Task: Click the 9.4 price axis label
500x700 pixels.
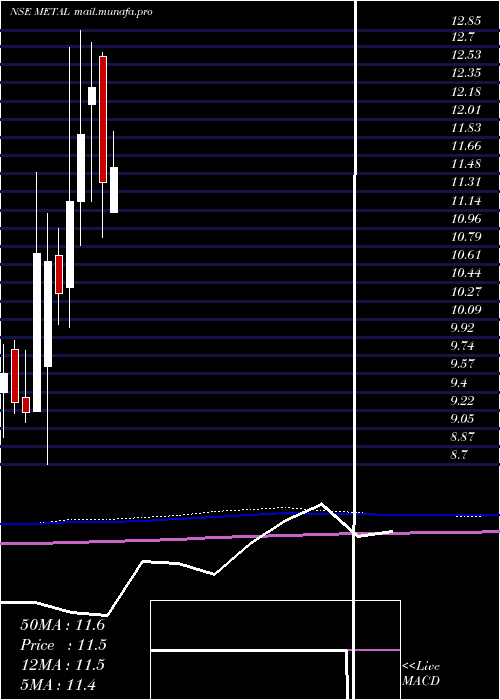Action: [459, 382]
